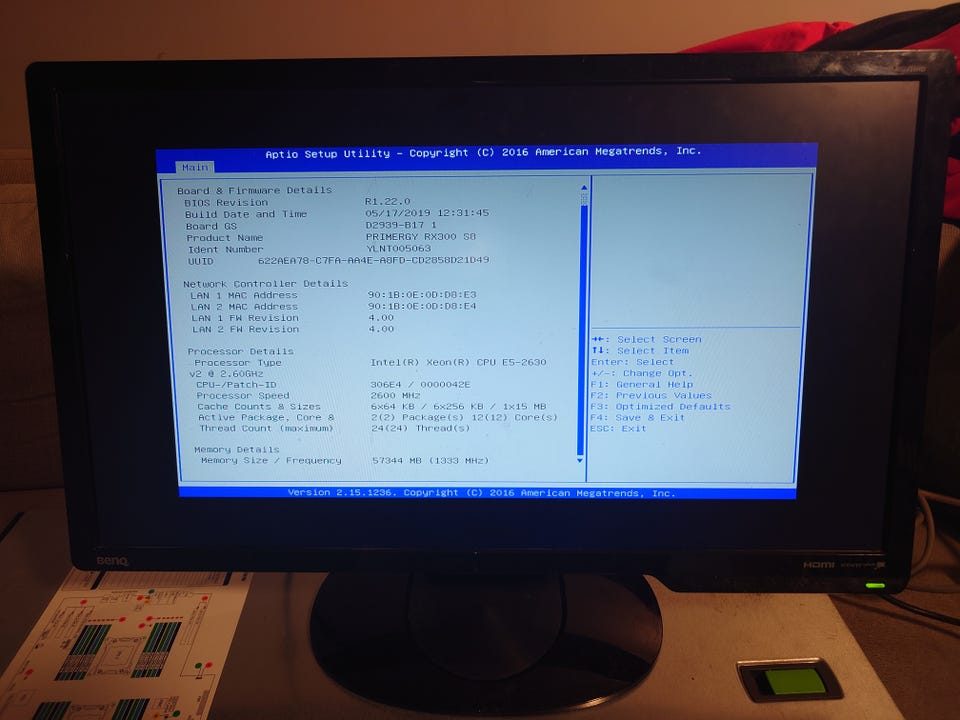Click MAC value 90:1B:0E:0D:D8:E4
Viewport: 960px width, 720px height.
tap(422, 306)
